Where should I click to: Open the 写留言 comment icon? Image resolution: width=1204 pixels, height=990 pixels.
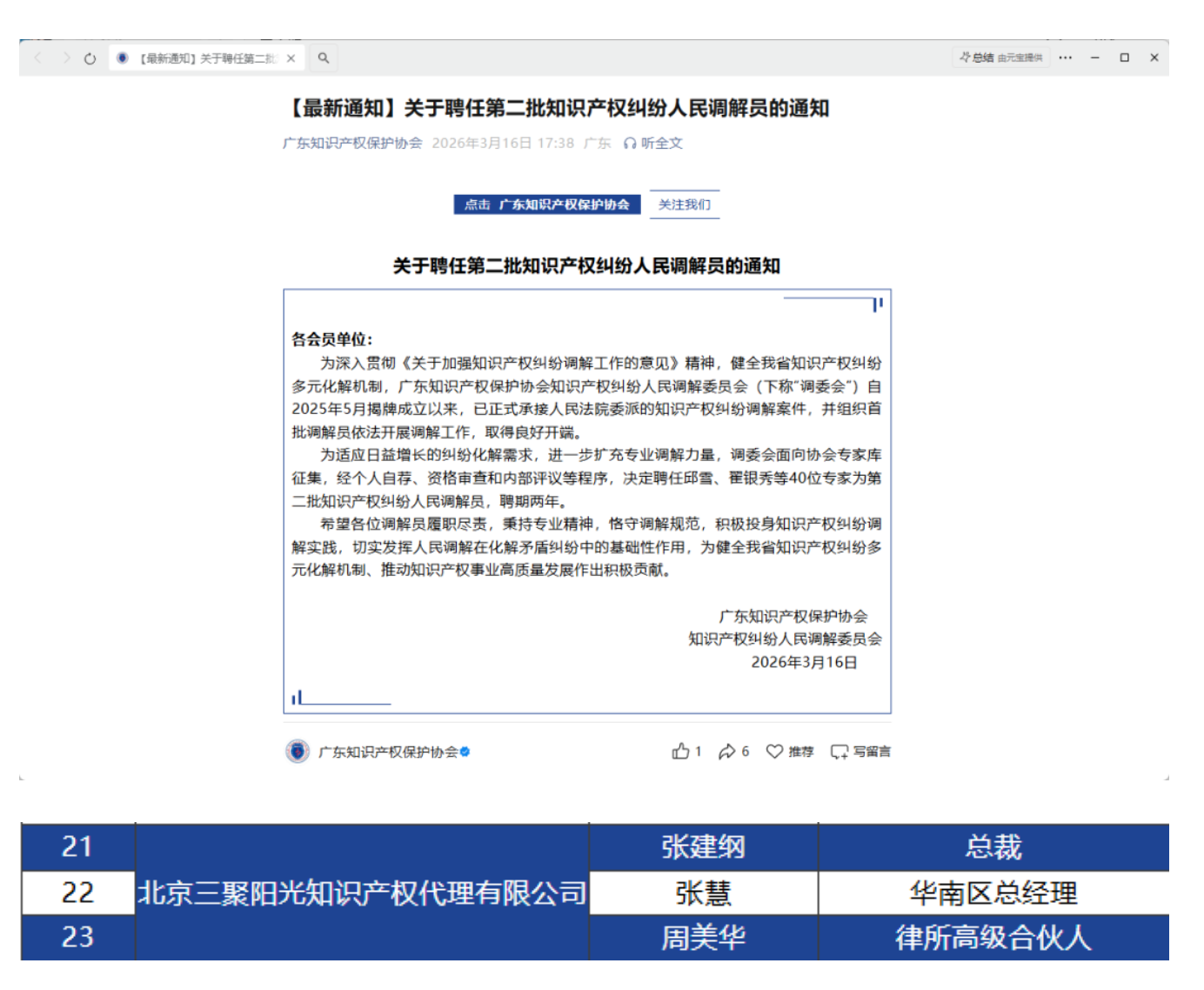point(839,752)
